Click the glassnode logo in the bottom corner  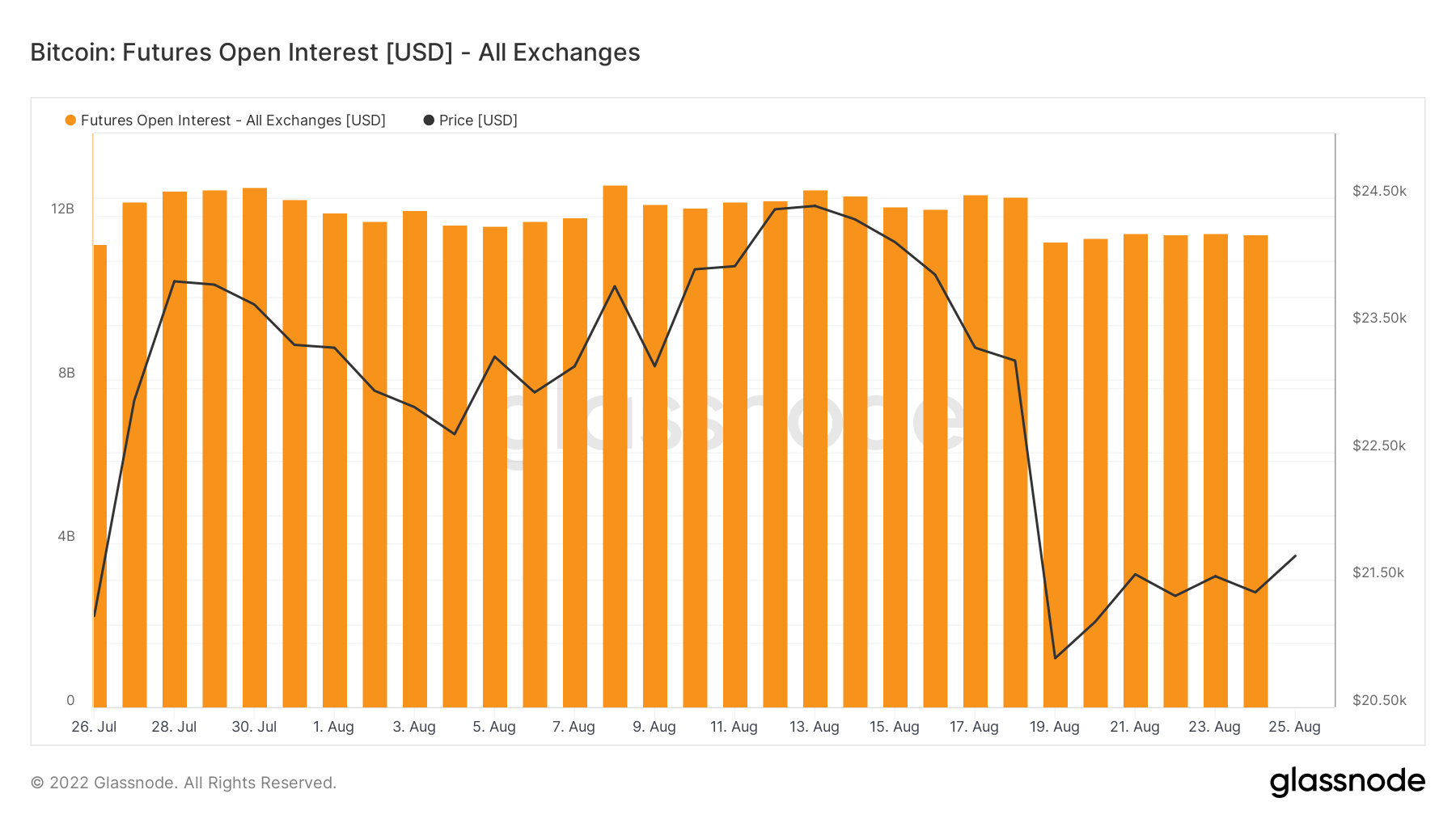click(1347, 782)
